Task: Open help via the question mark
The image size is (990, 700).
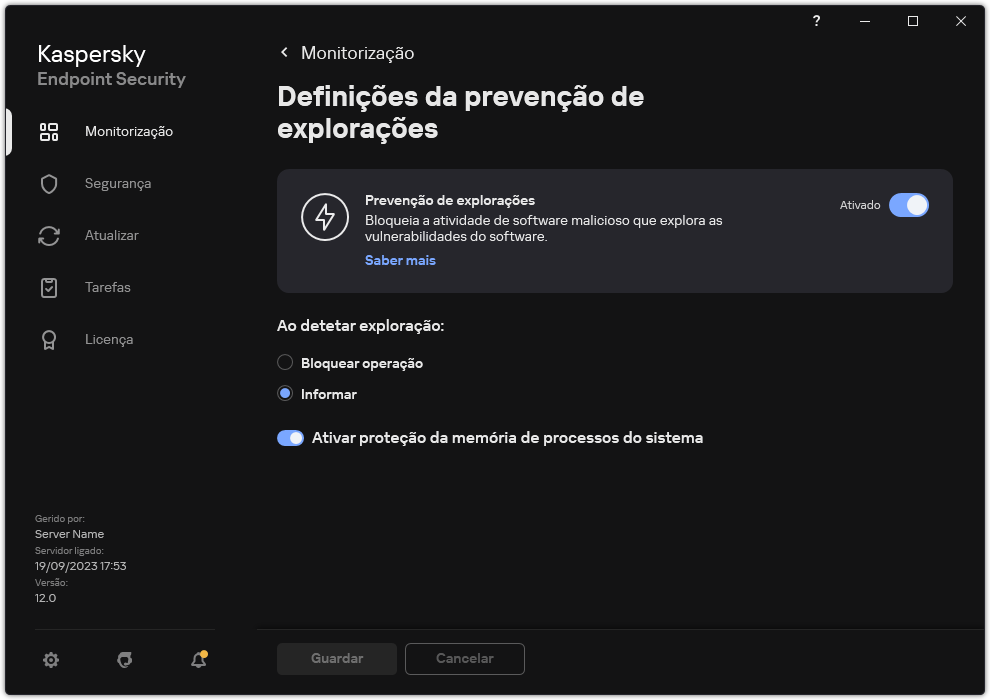Action: click(816, 20)
